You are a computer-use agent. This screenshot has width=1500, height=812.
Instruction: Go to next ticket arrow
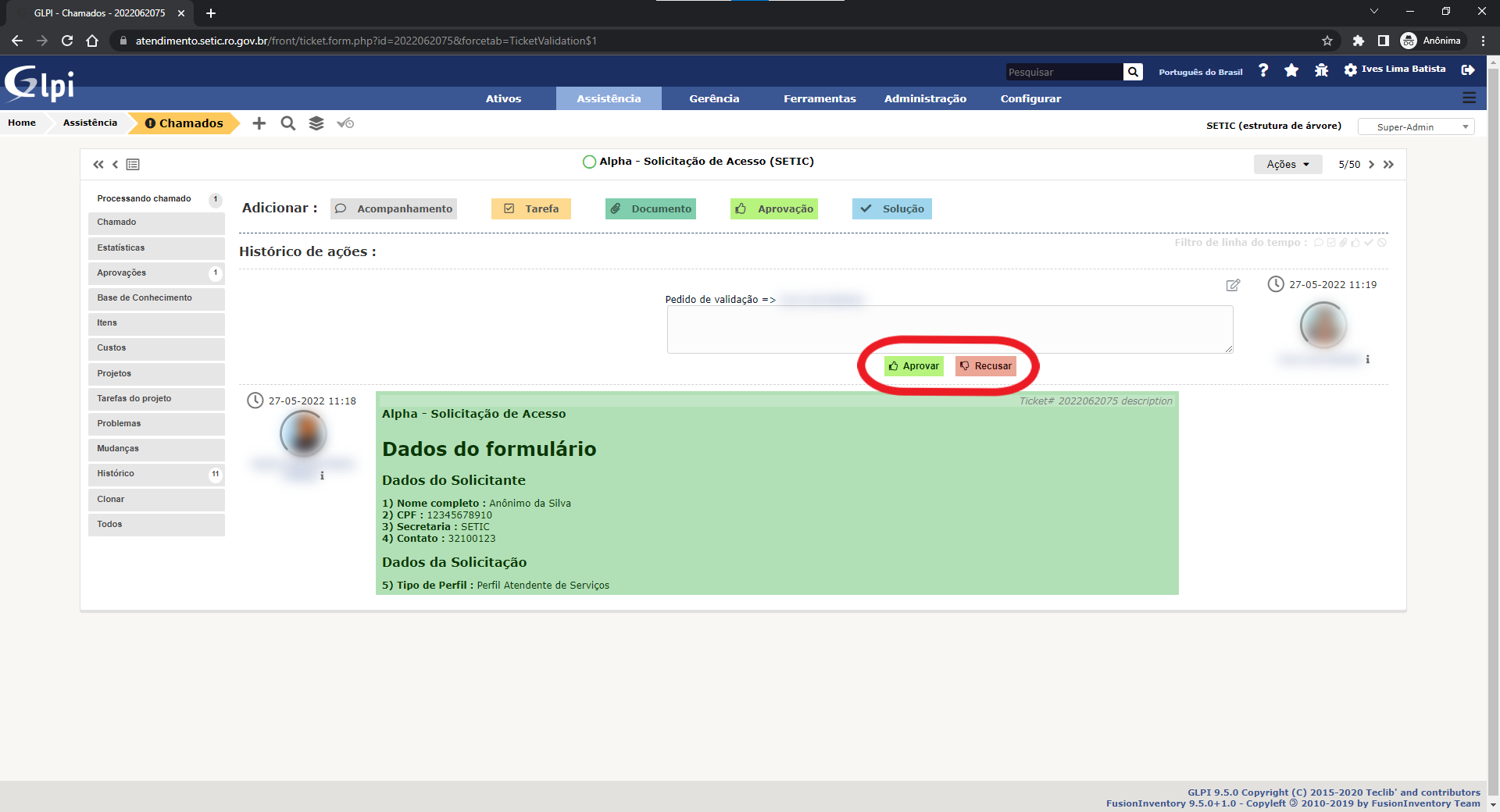tap(1371, 164)
